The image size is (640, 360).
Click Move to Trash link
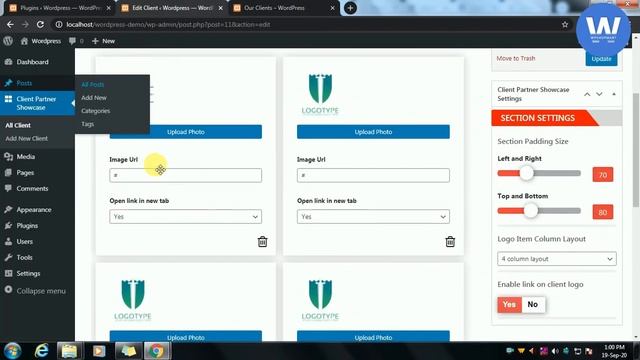516,58
